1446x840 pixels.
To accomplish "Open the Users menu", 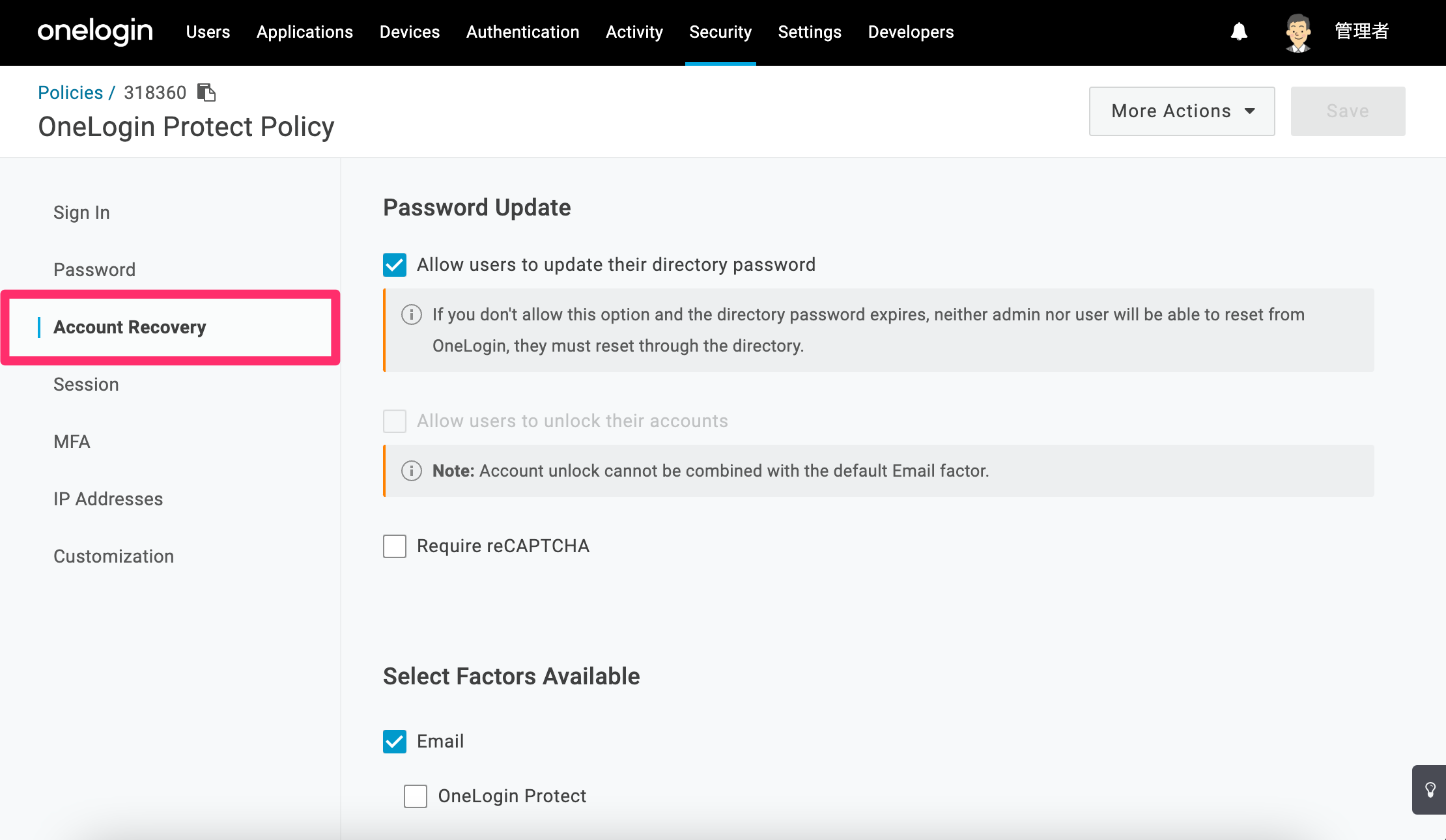I will (x=208, y=32).
